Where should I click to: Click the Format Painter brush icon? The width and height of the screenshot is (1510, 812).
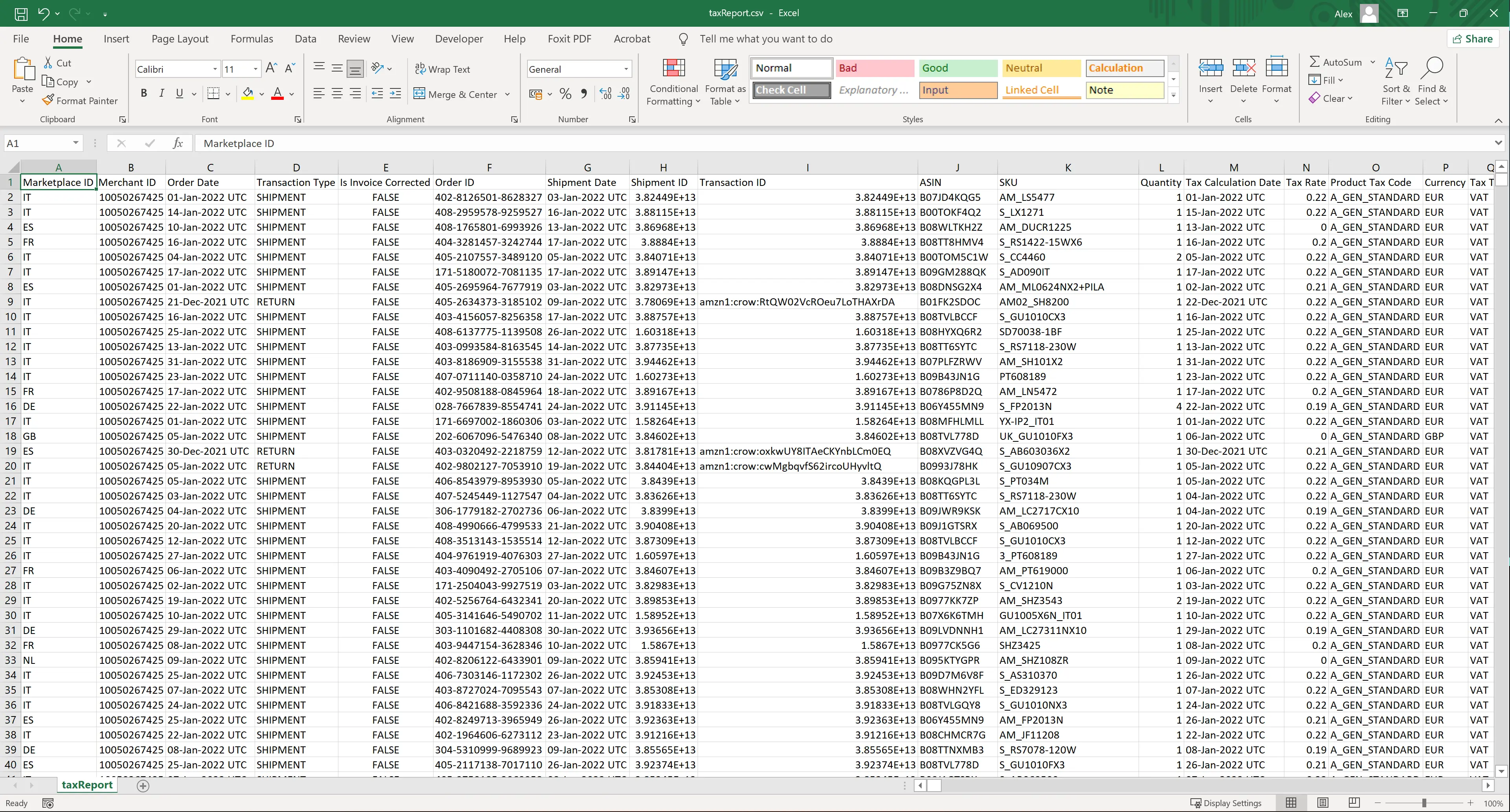click(x=48, y=101)
